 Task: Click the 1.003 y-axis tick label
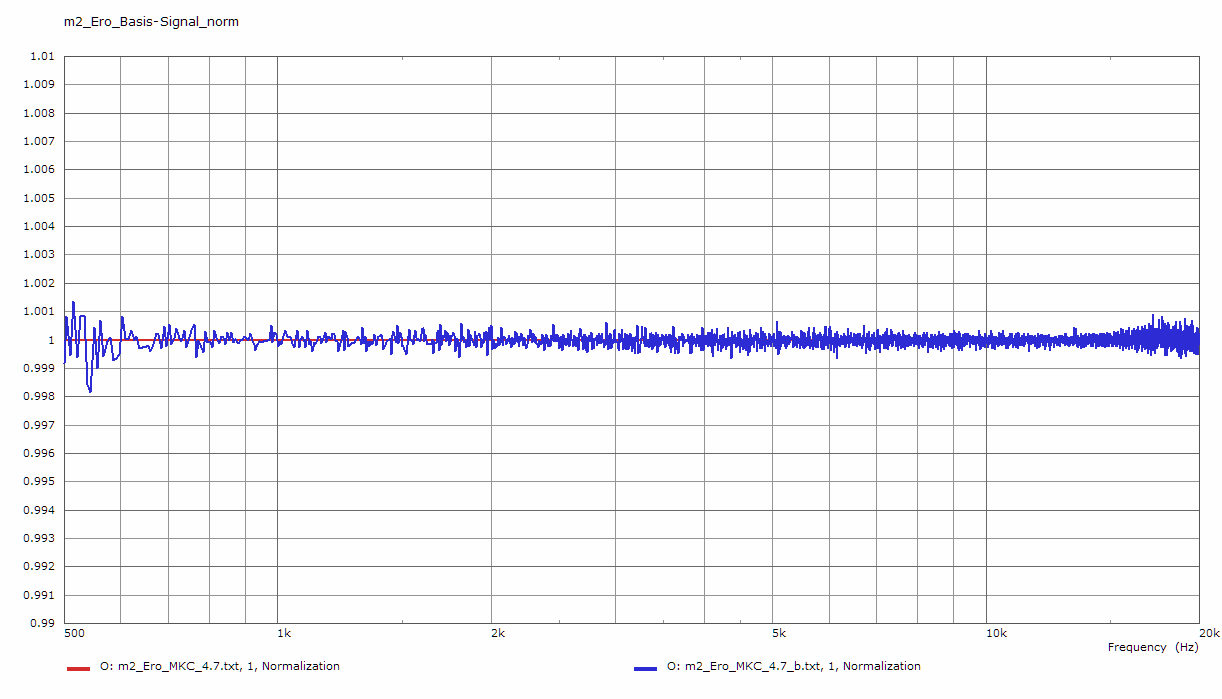[38, 255]
